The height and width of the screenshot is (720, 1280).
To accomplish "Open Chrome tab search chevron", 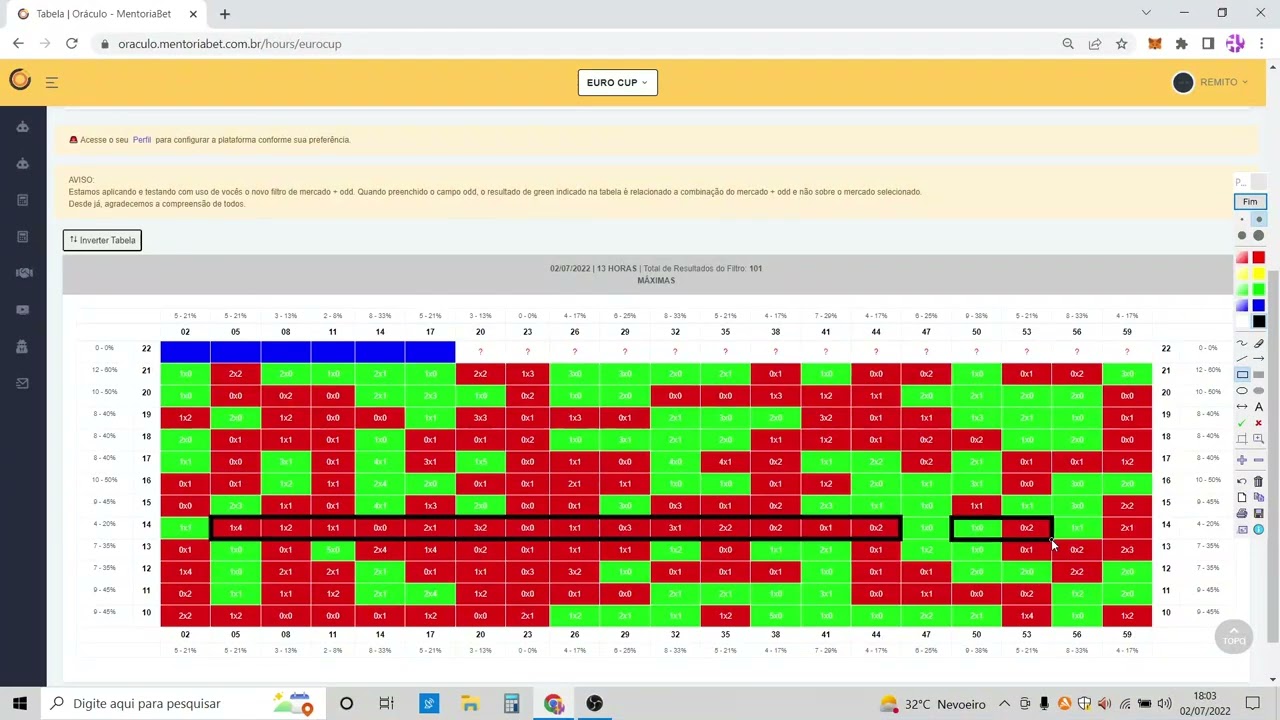I will [x=1146, y=13].
